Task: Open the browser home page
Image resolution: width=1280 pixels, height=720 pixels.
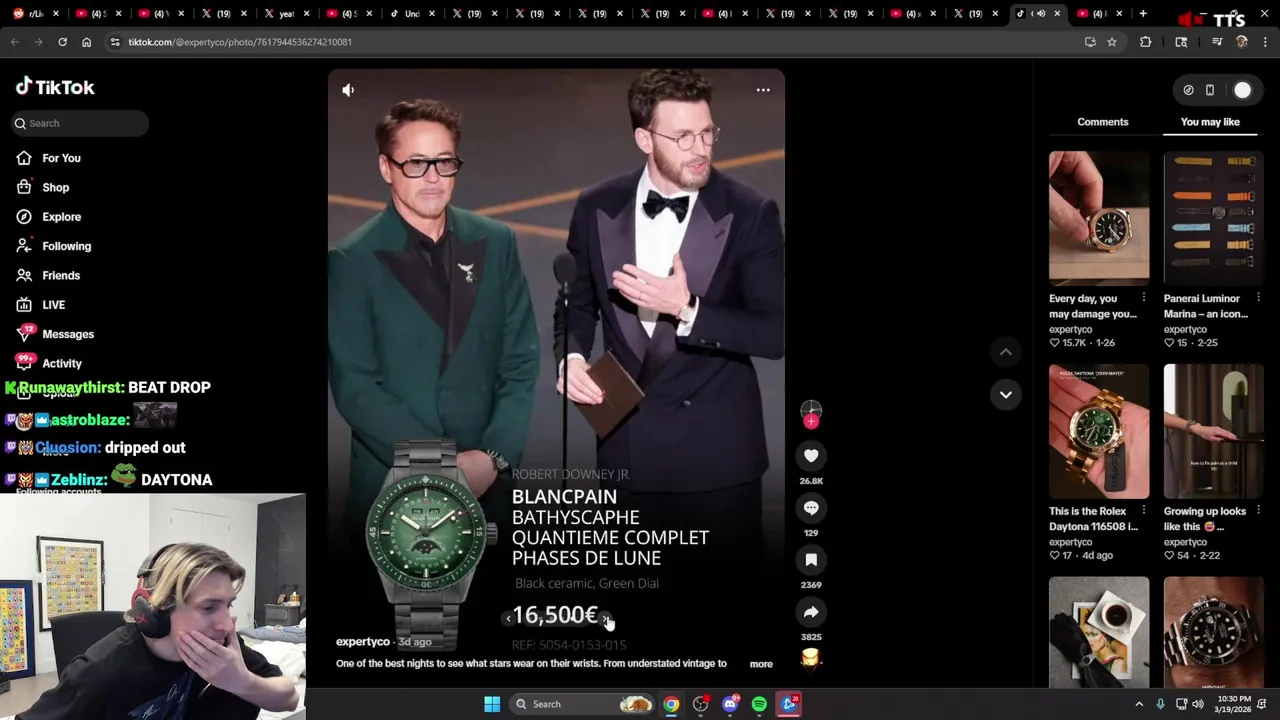Action: coord(86,42)
